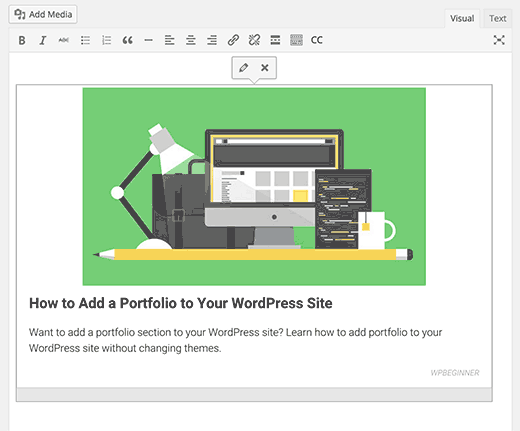This screenshot has height=431, width=520.
Task: Click the CC toolbar button
Action: 317,40
